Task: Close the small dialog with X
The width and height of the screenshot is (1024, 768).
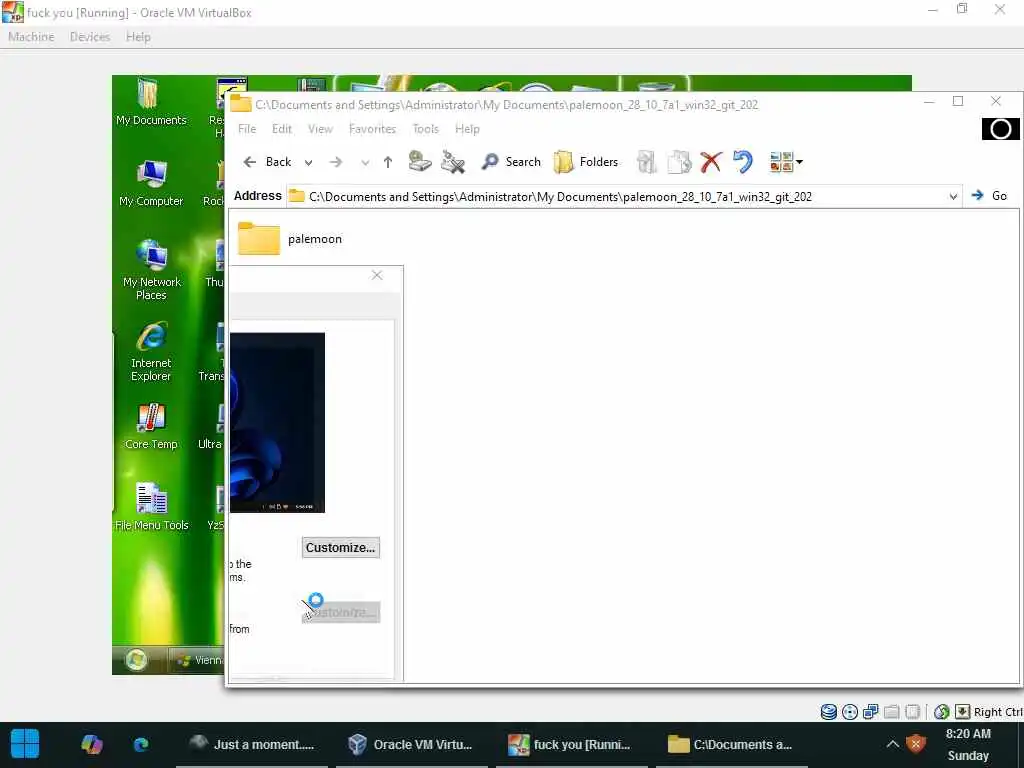Action: coord(377,275)
